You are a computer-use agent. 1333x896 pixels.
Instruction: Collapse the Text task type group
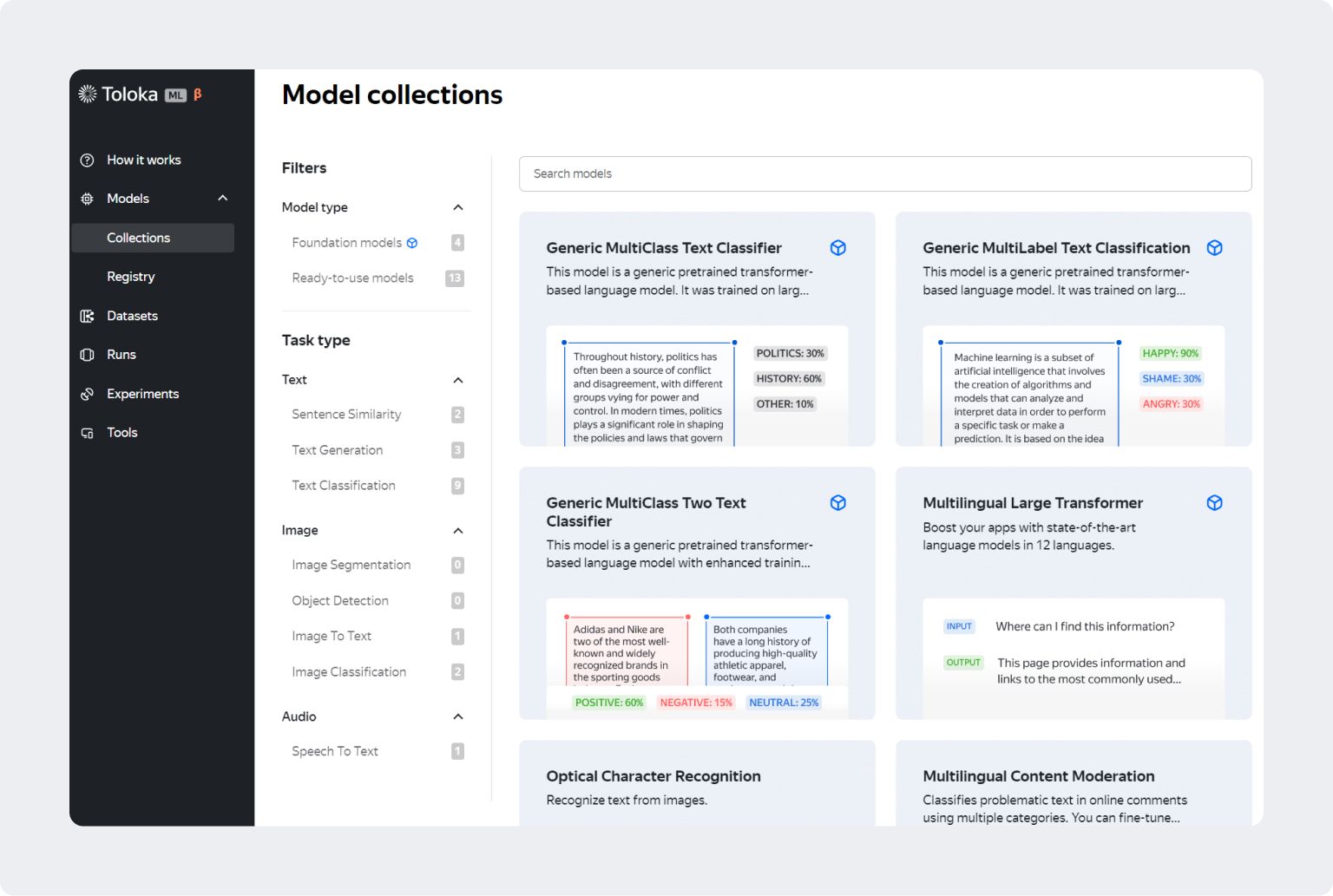point(458,380)
